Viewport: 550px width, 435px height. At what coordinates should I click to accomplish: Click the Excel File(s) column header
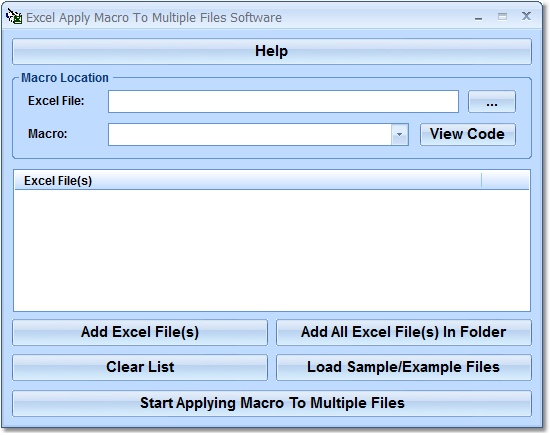[248, 181]
